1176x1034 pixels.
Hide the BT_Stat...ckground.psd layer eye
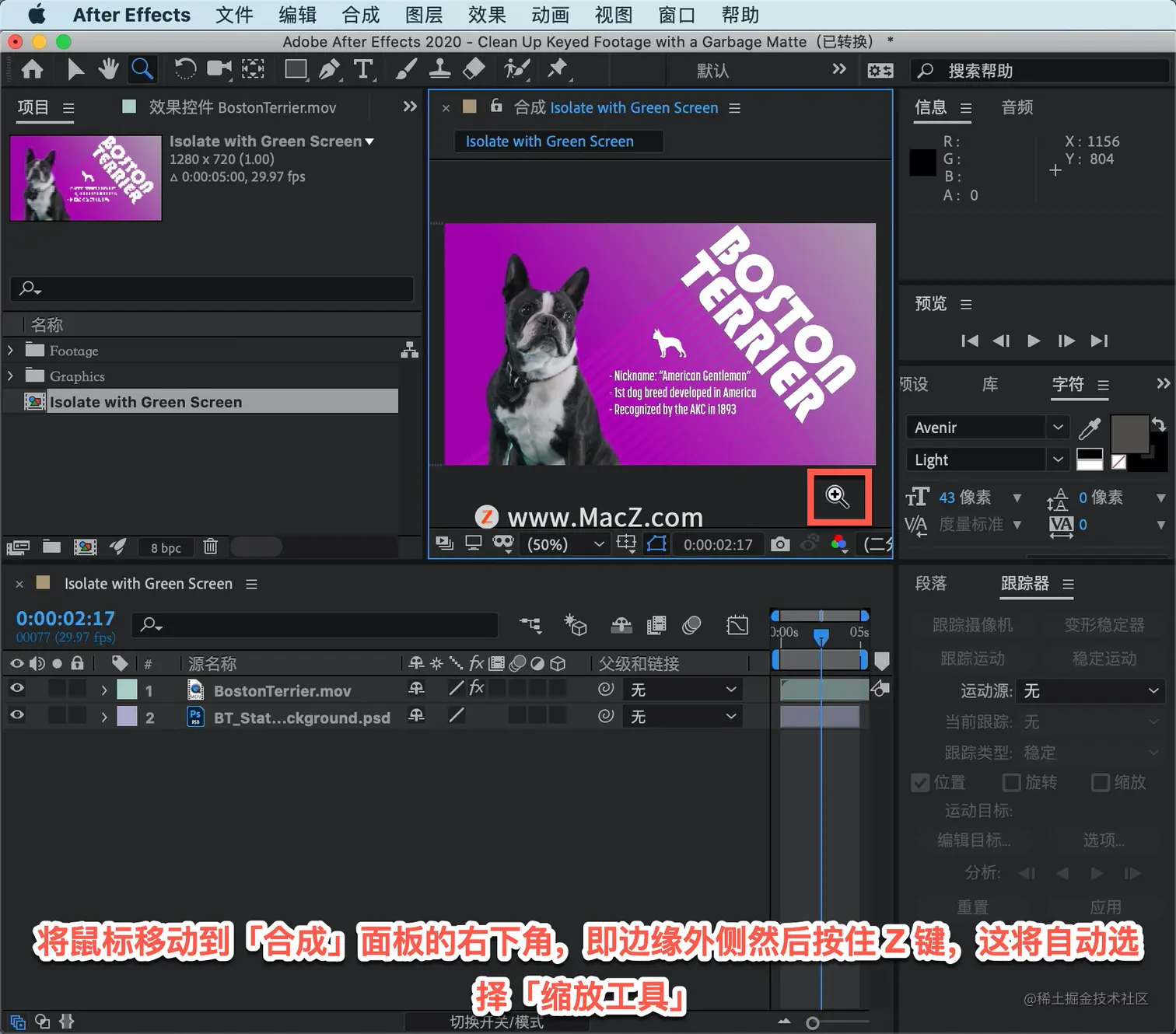click(x=16, y=715)
